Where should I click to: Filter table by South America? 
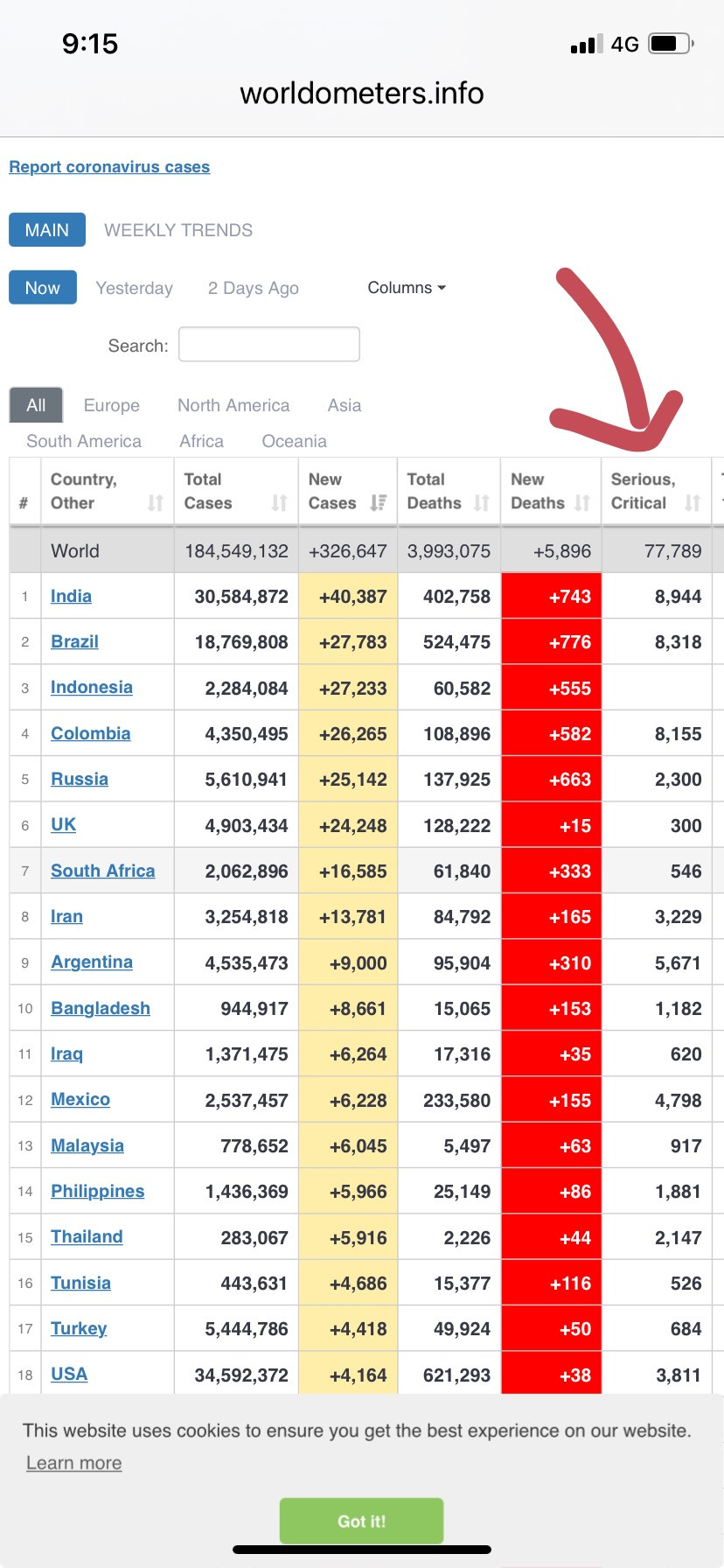pyautogui.click(x=84, y=441)
